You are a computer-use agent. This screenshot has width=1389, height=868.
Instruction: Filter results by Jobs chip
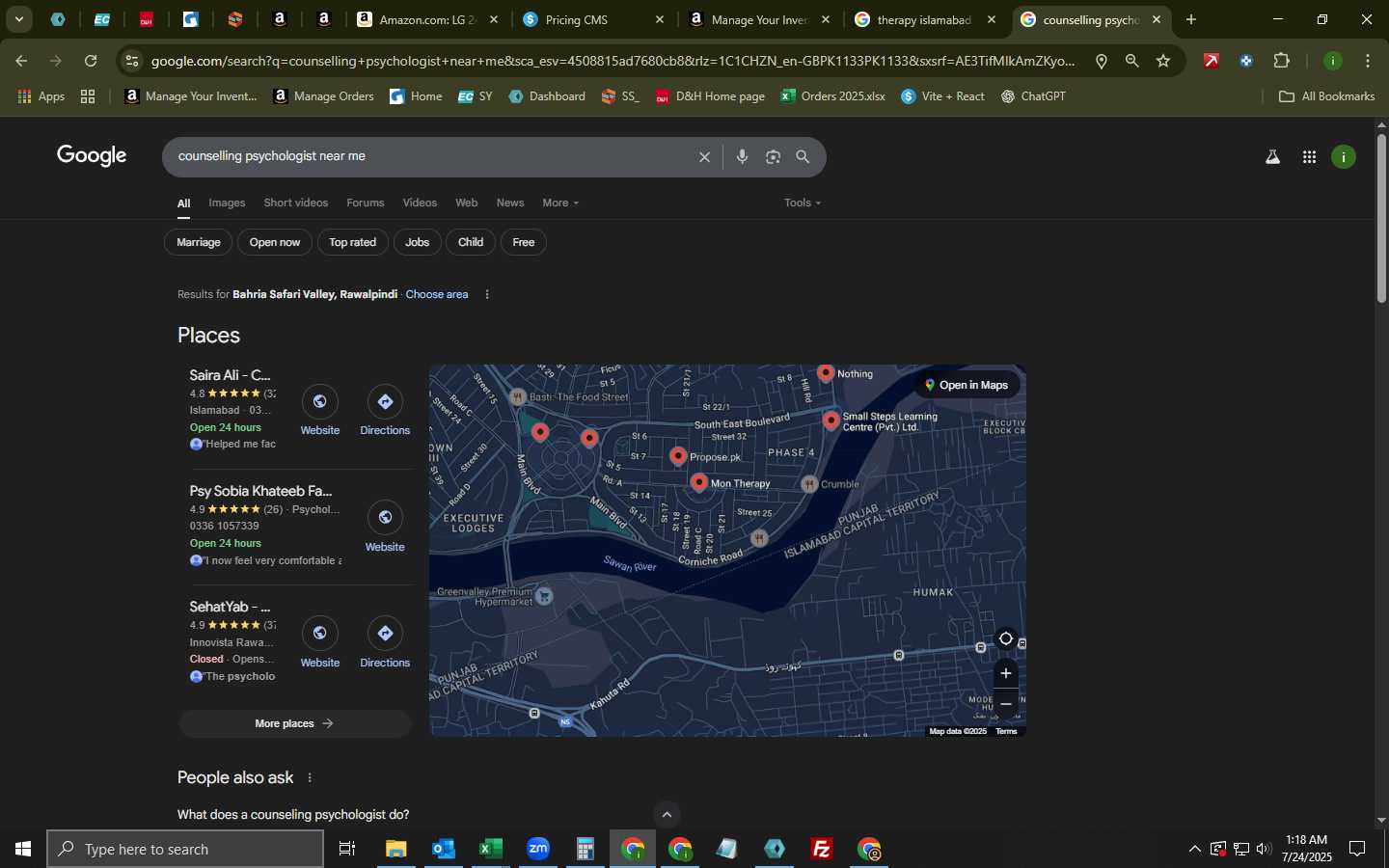point(418,242)
